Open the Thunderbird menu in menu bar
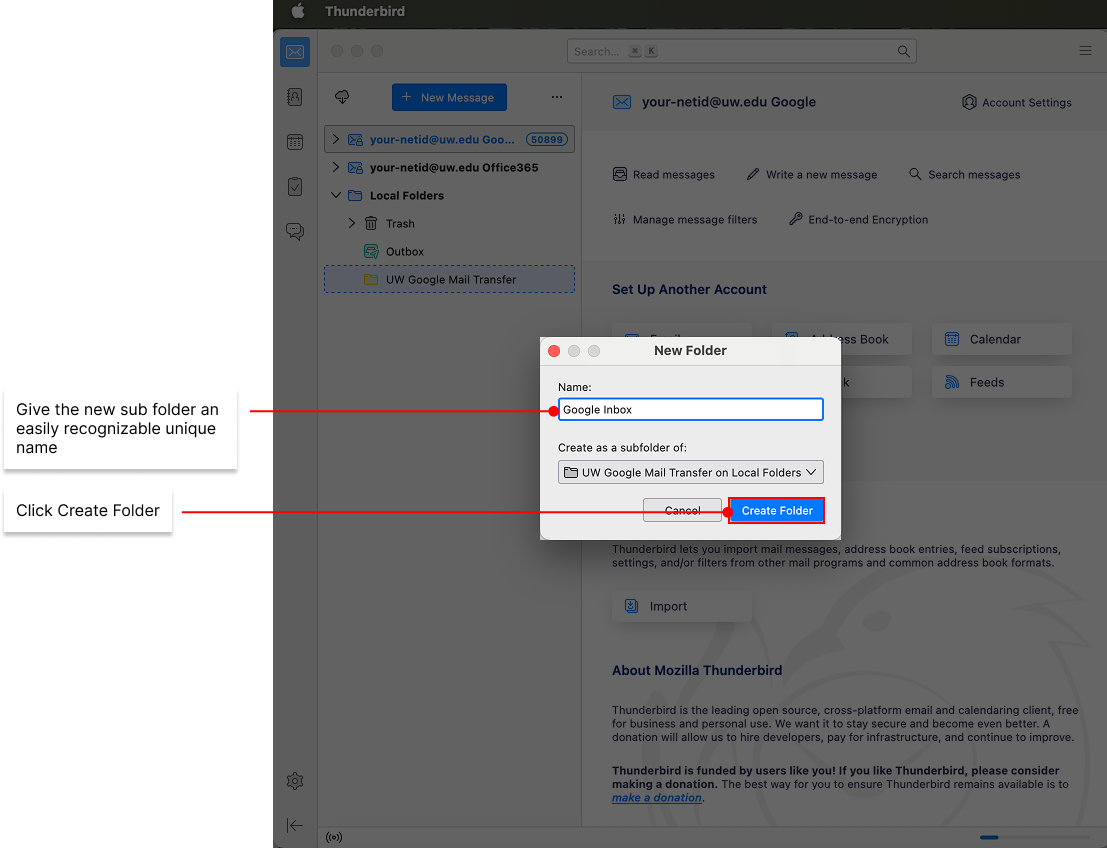The width and height of the screenshot is (1107, 848). pyautogui.click(x=364, y=12)
